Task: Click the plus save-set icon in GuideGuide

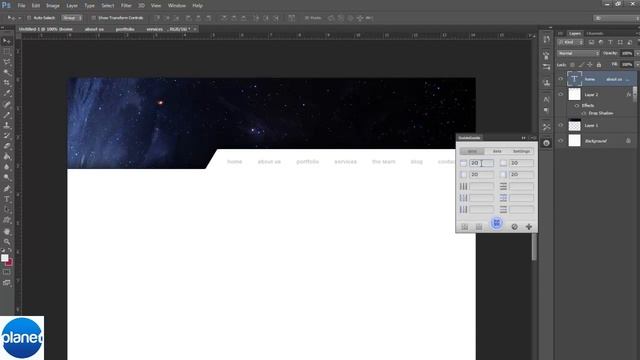Action: (x=529, y=227)
